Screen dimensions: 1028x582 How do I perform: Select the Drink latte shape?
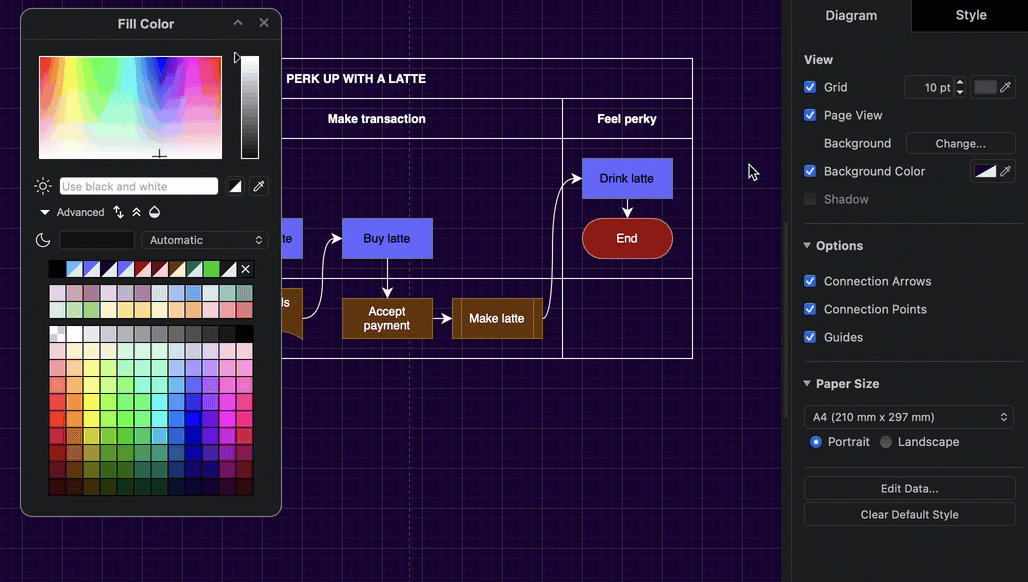pyautogui.click(x=627, y=178)
